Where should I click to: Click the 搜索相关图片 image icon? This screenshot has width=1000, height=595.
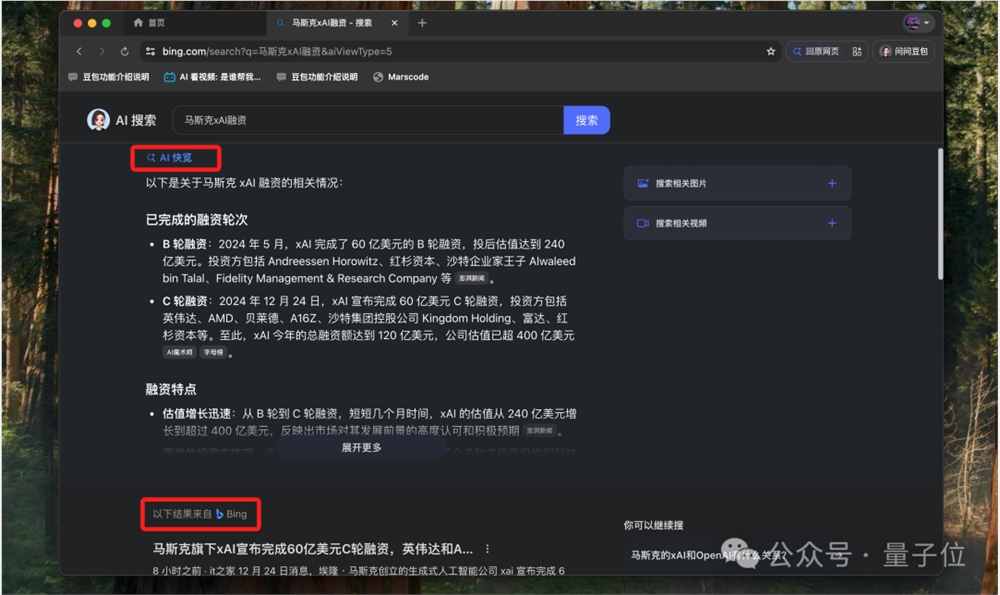[642, 183]
